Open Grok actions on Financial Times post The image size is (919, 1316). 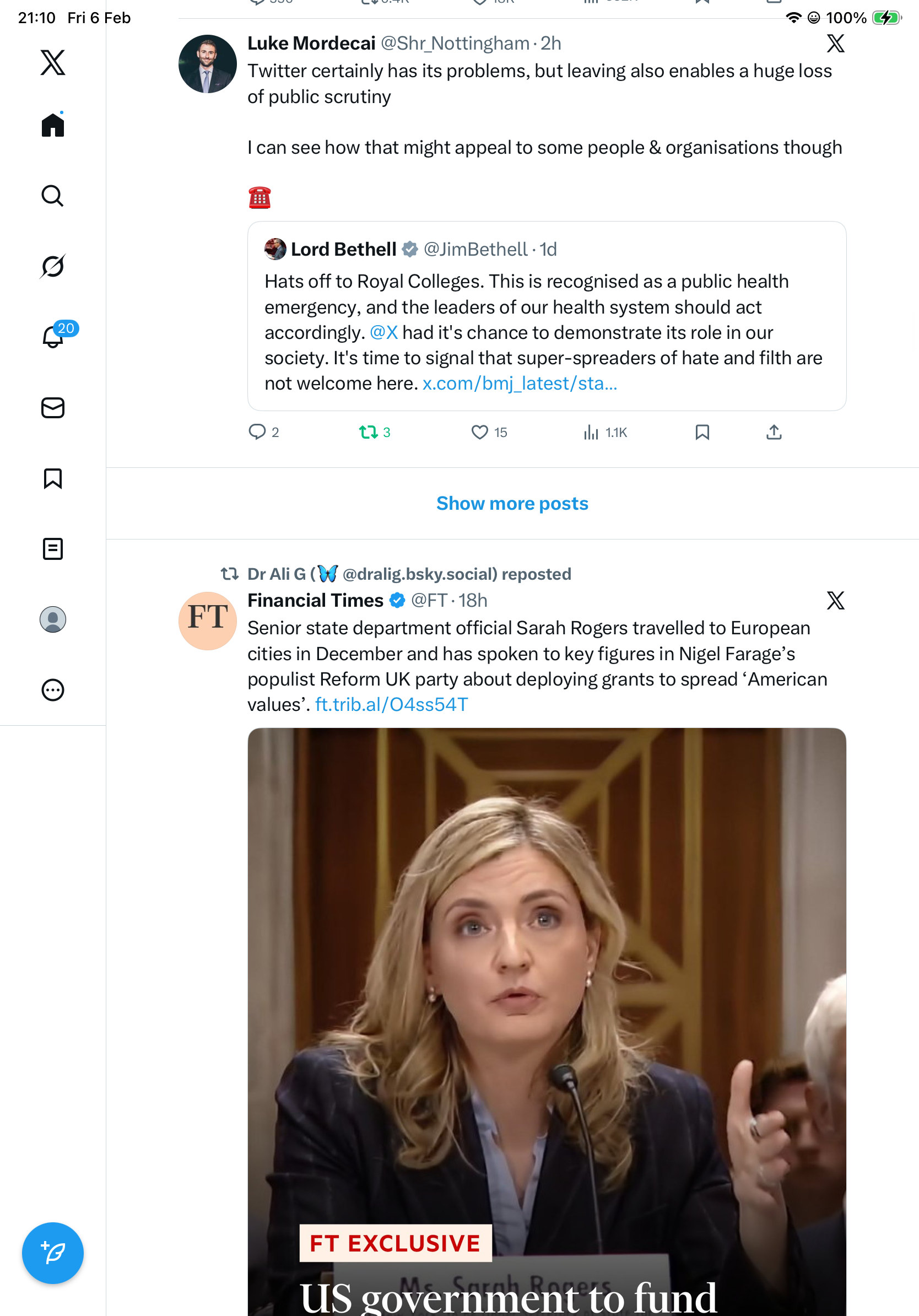coord(835,601)
